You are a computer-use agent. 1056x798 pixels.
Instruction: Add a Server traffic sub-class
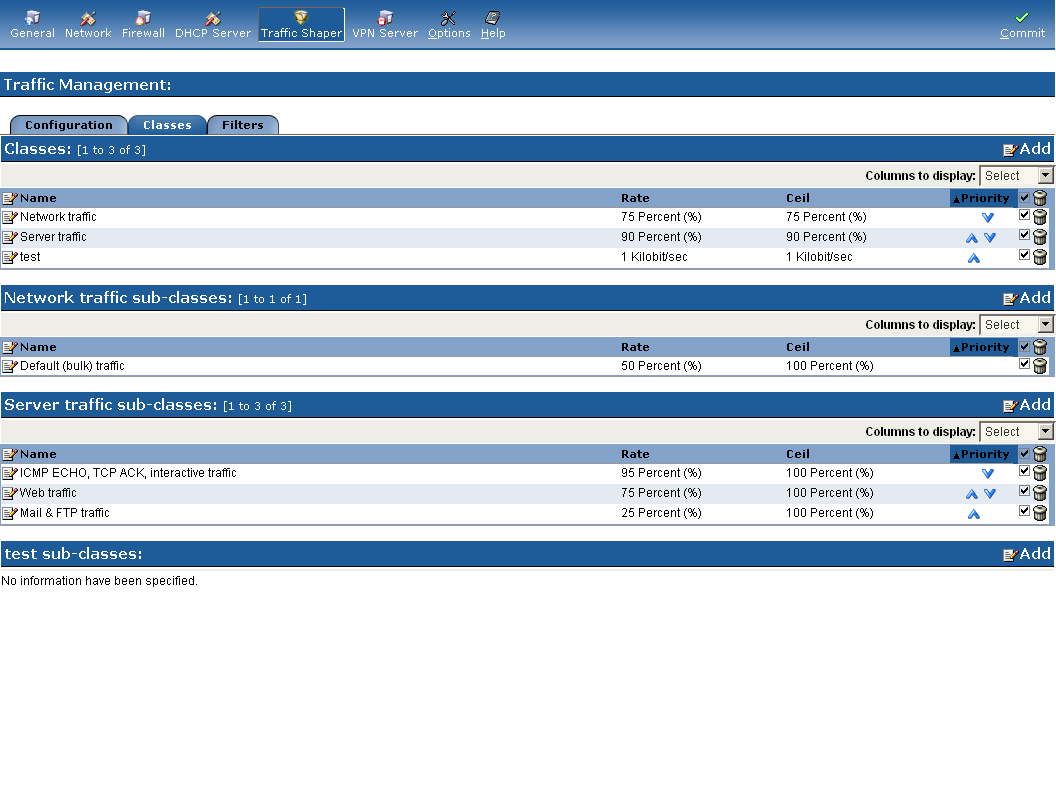pyautogui.click(x=1027, y=405)
